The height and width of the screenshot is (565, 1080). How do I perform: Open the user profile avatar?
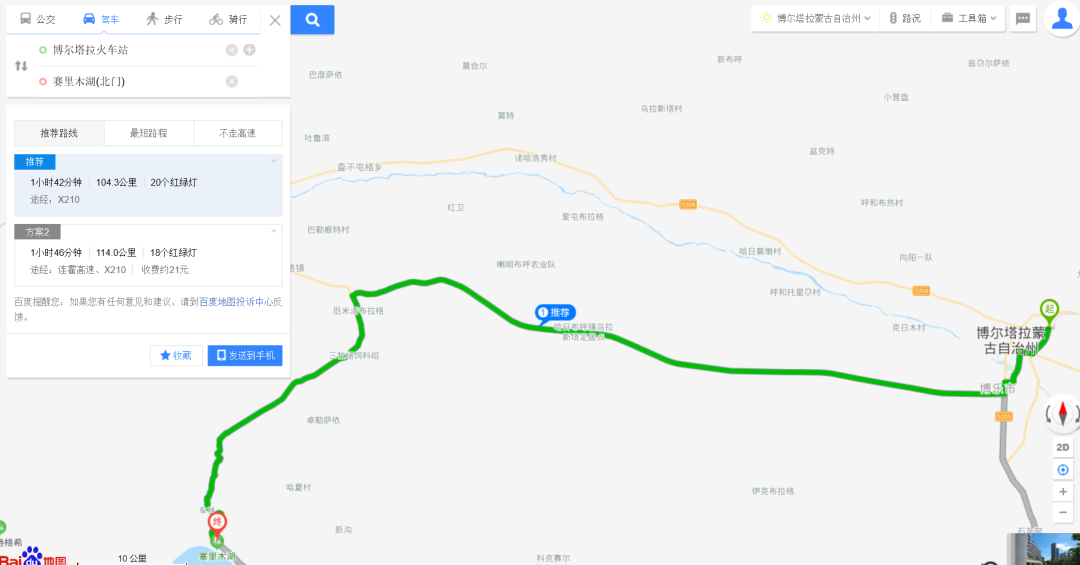click(1062, 18)
